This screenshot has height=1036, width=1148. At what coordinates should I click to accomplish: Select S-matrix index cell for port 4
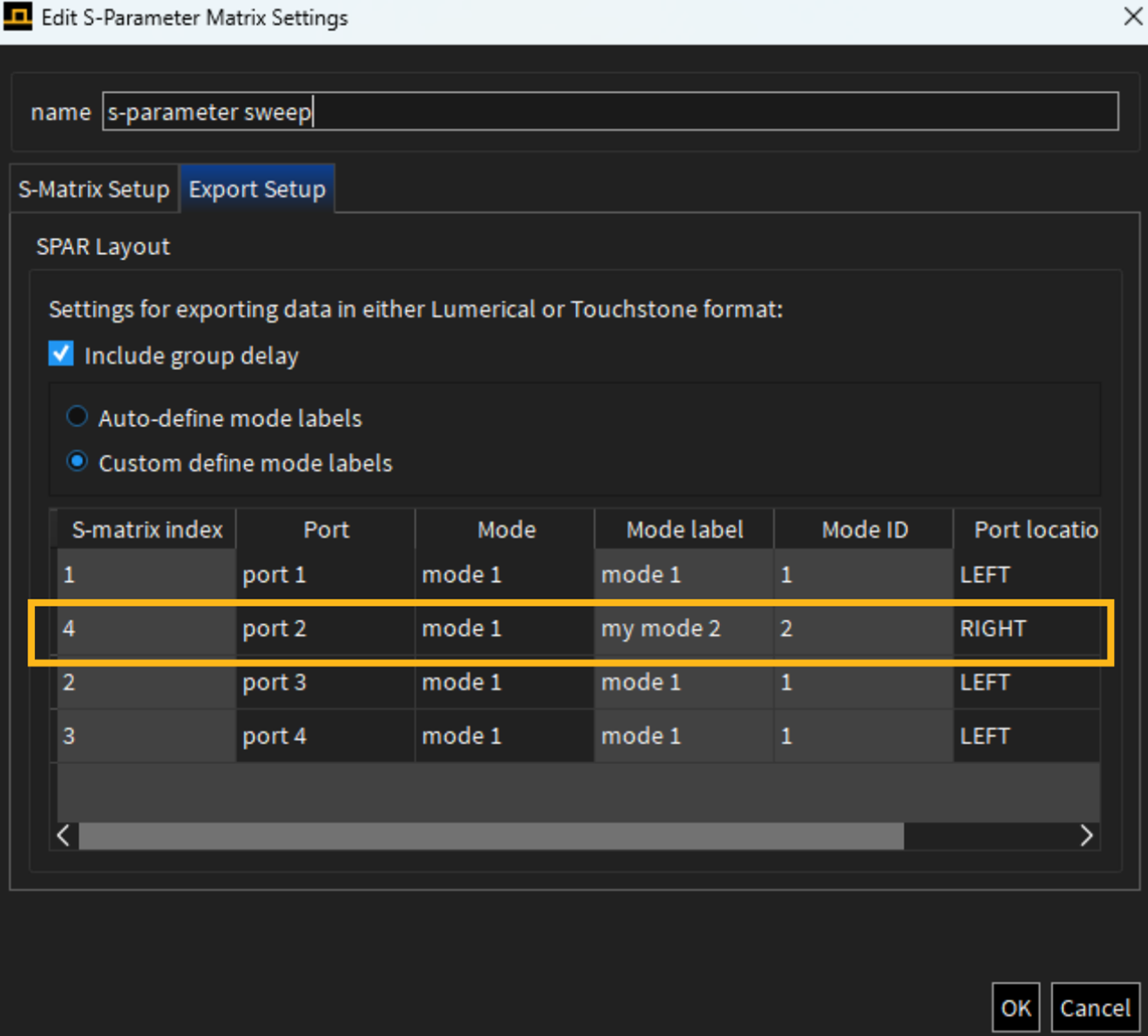[x=146, y=736]
